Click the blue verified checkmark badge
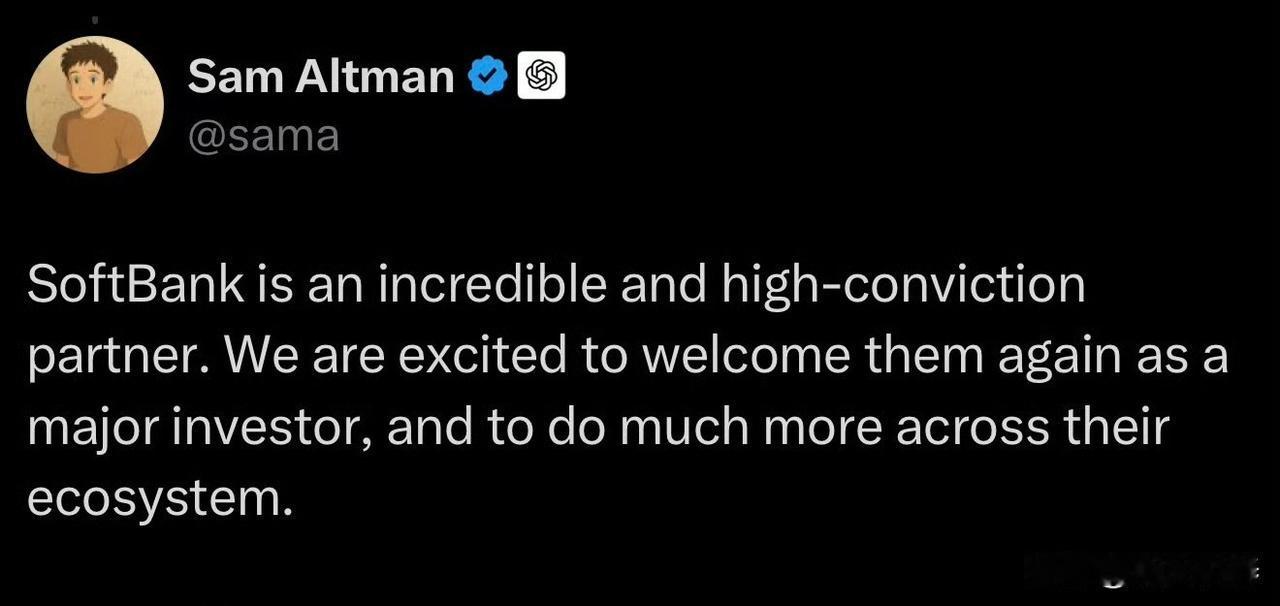This screenshot has height=606, width=1280. pyautogui.click(x=489, y=77)
